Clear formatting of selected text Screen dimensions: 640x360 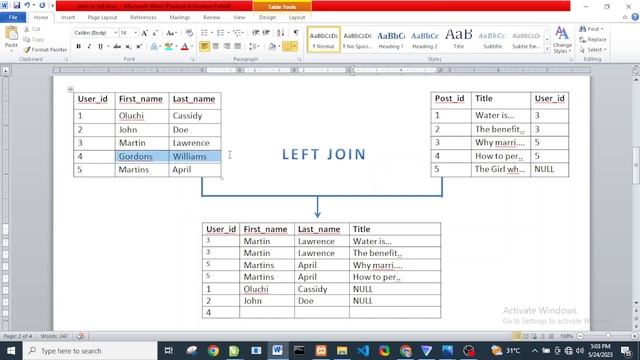pyautogui.click(x=189, y=33)
